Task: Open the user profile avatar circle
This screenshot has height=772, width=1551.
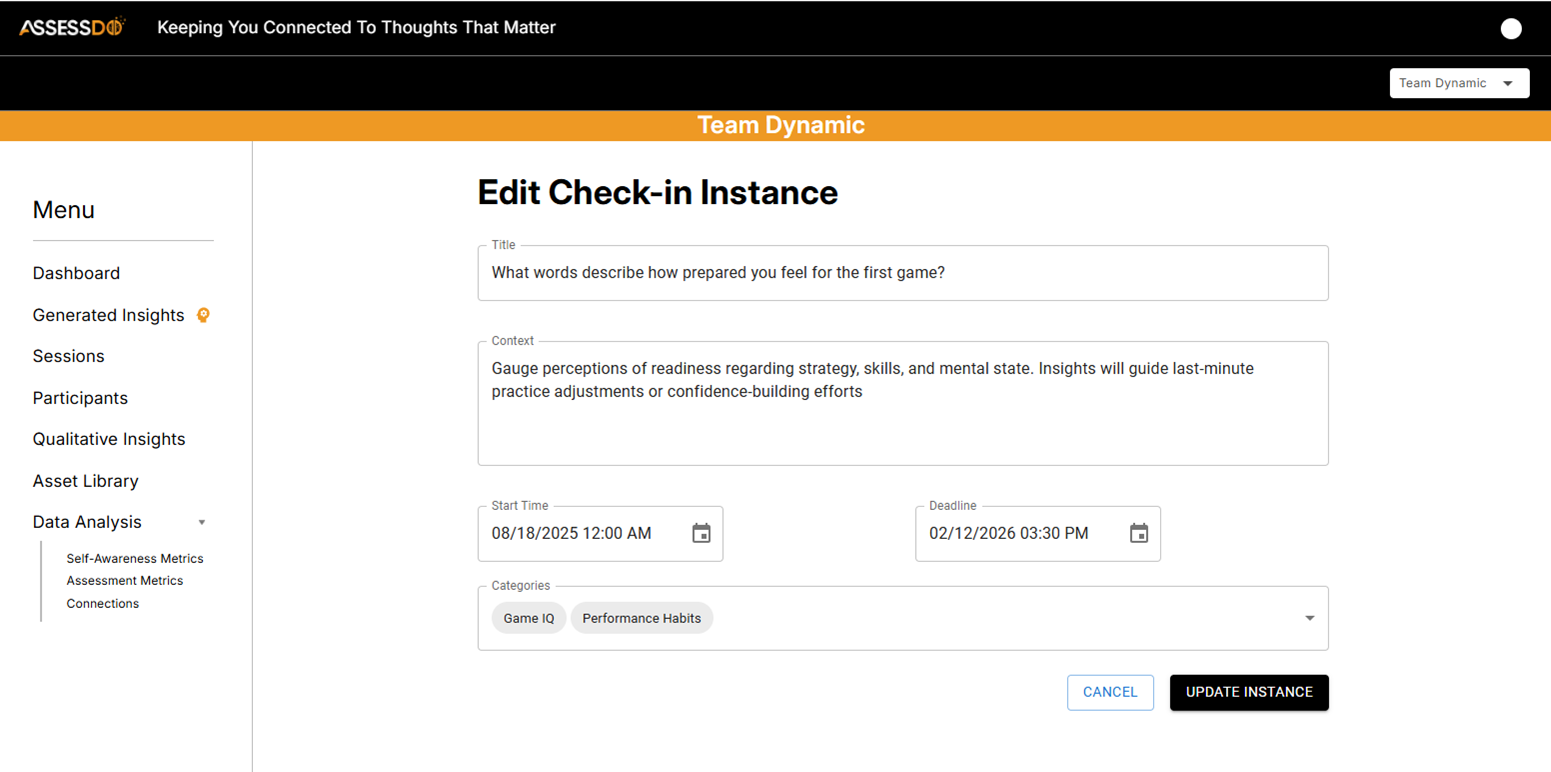Action: click(x=1511, y=28)
